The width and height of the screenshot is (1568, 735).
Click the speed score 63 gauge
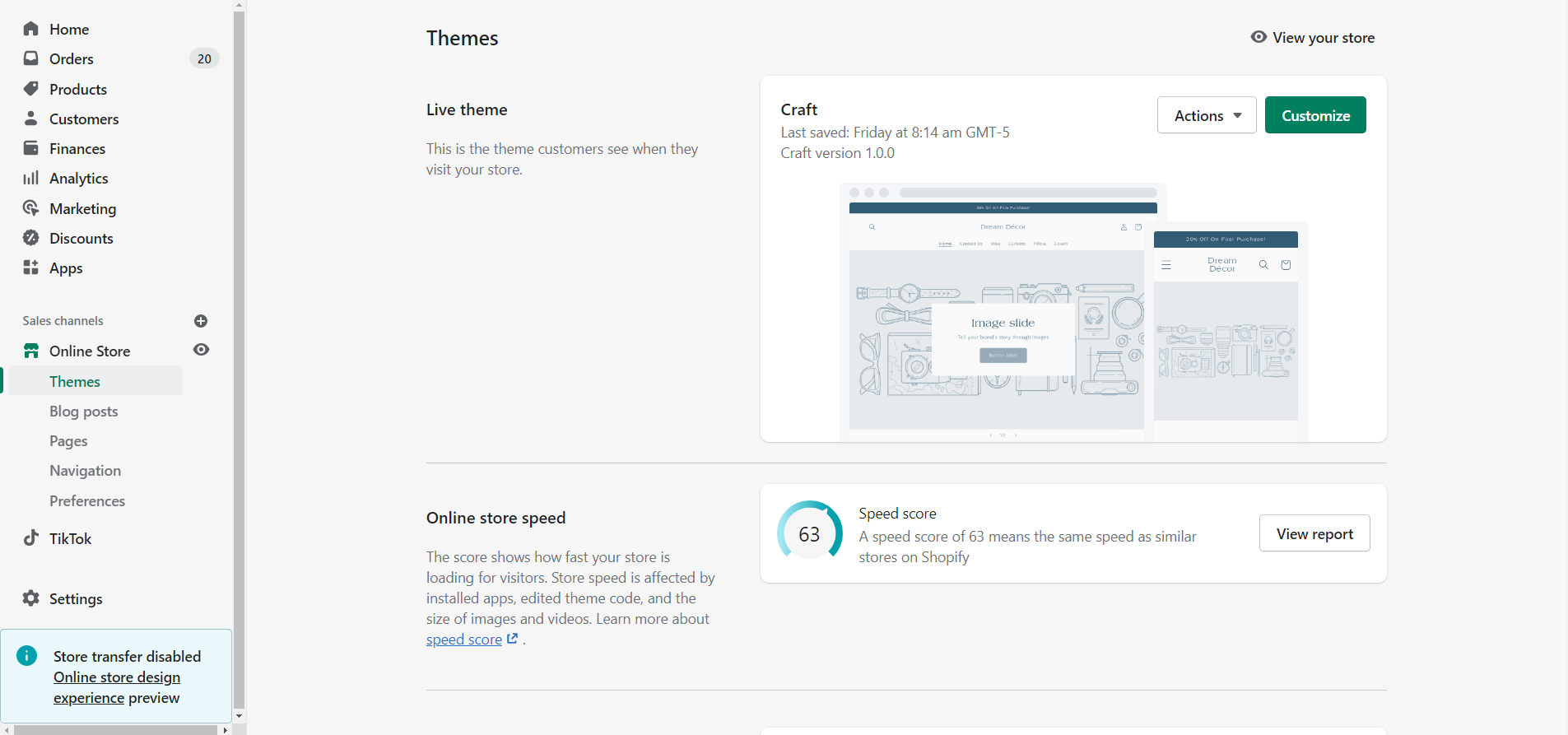pyautogui.click(x=809, y=533)
